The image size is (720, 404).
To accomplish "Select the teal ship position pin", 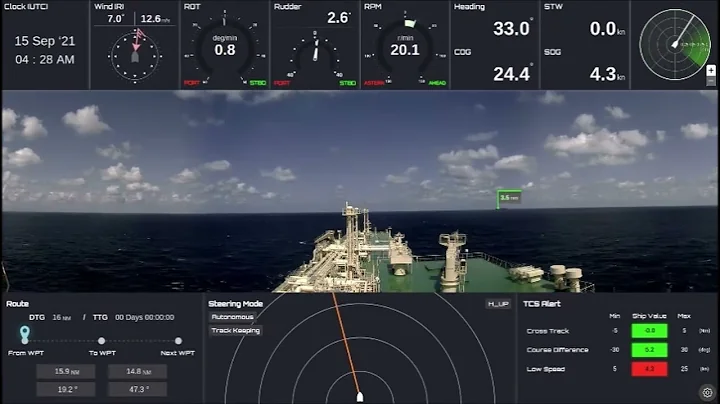I will point(25,334).
